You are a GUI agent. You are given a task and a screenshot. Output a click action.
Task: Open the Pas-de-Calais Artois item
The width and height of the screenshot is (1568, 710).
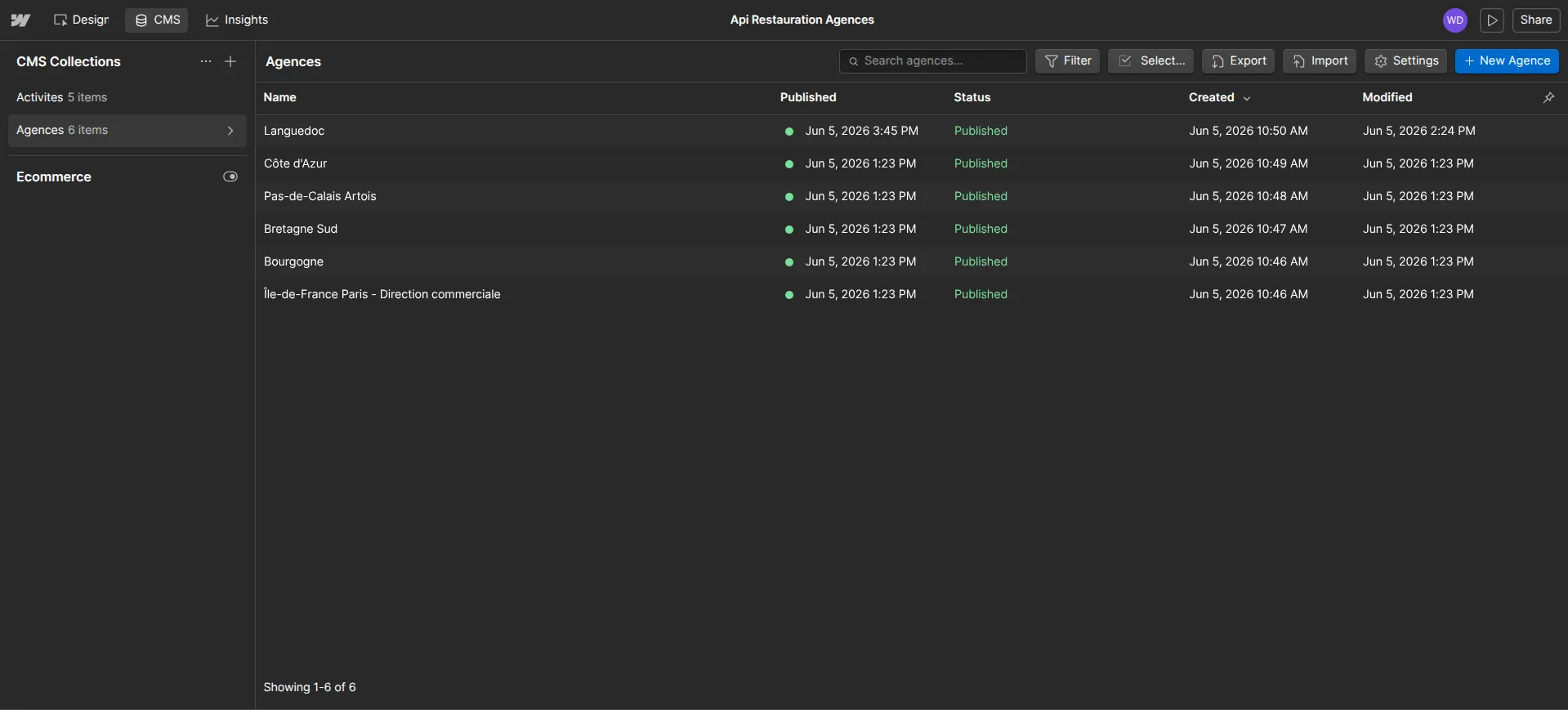(319, 196)
